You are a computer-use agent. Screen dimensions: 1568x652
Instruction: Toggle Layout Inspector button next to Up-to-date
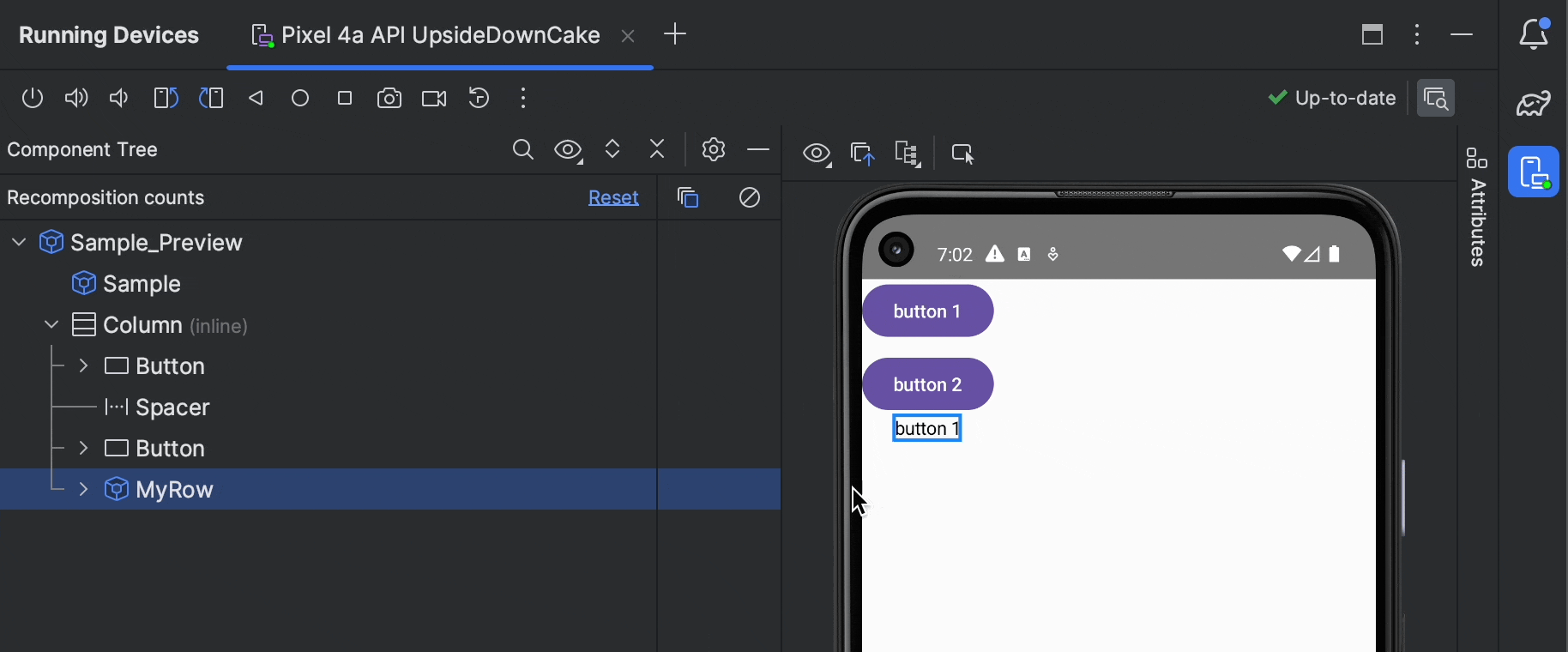pos(1436,99)
